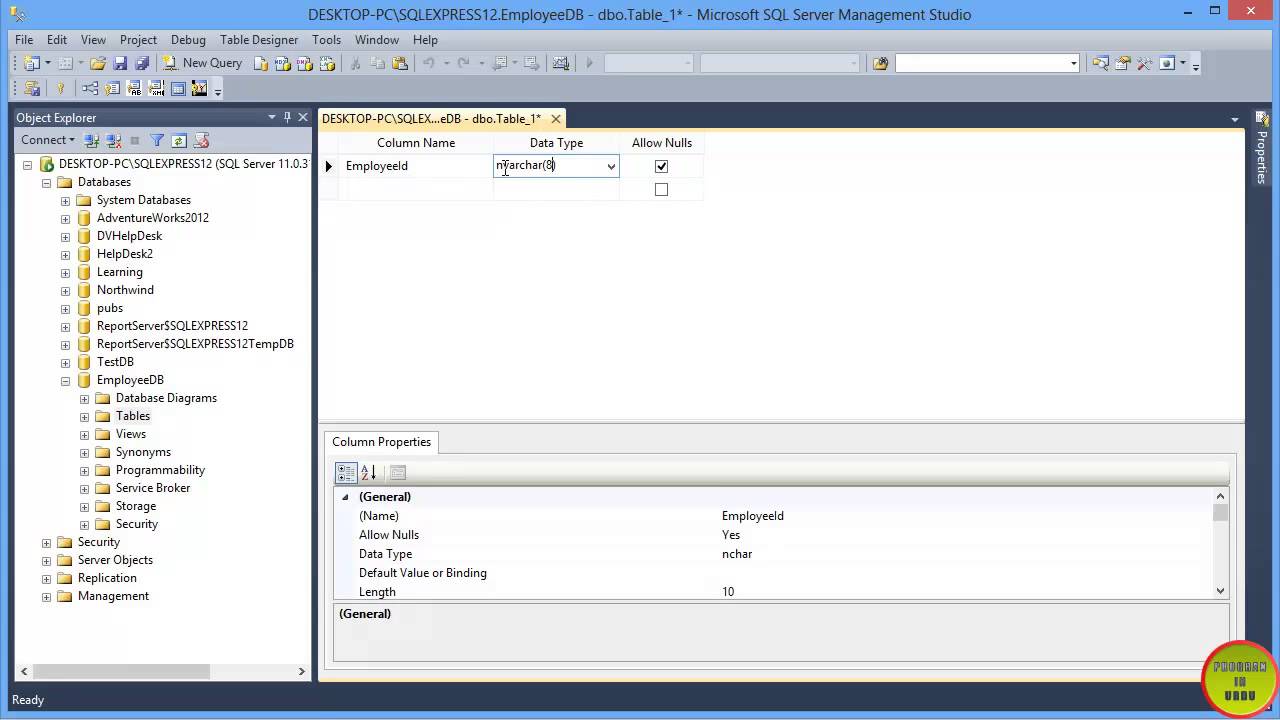This screenshot has height=720, width=1280.
Task: Pin or auto-hide Object Explorer panel
Action: (287, 117)
